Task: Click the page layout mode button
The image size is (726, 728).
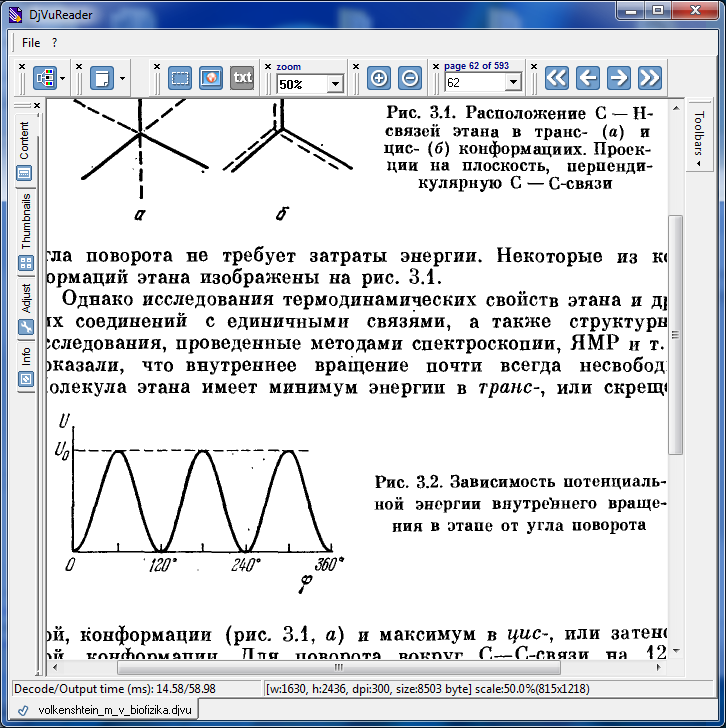Action: tap(102, 78)
